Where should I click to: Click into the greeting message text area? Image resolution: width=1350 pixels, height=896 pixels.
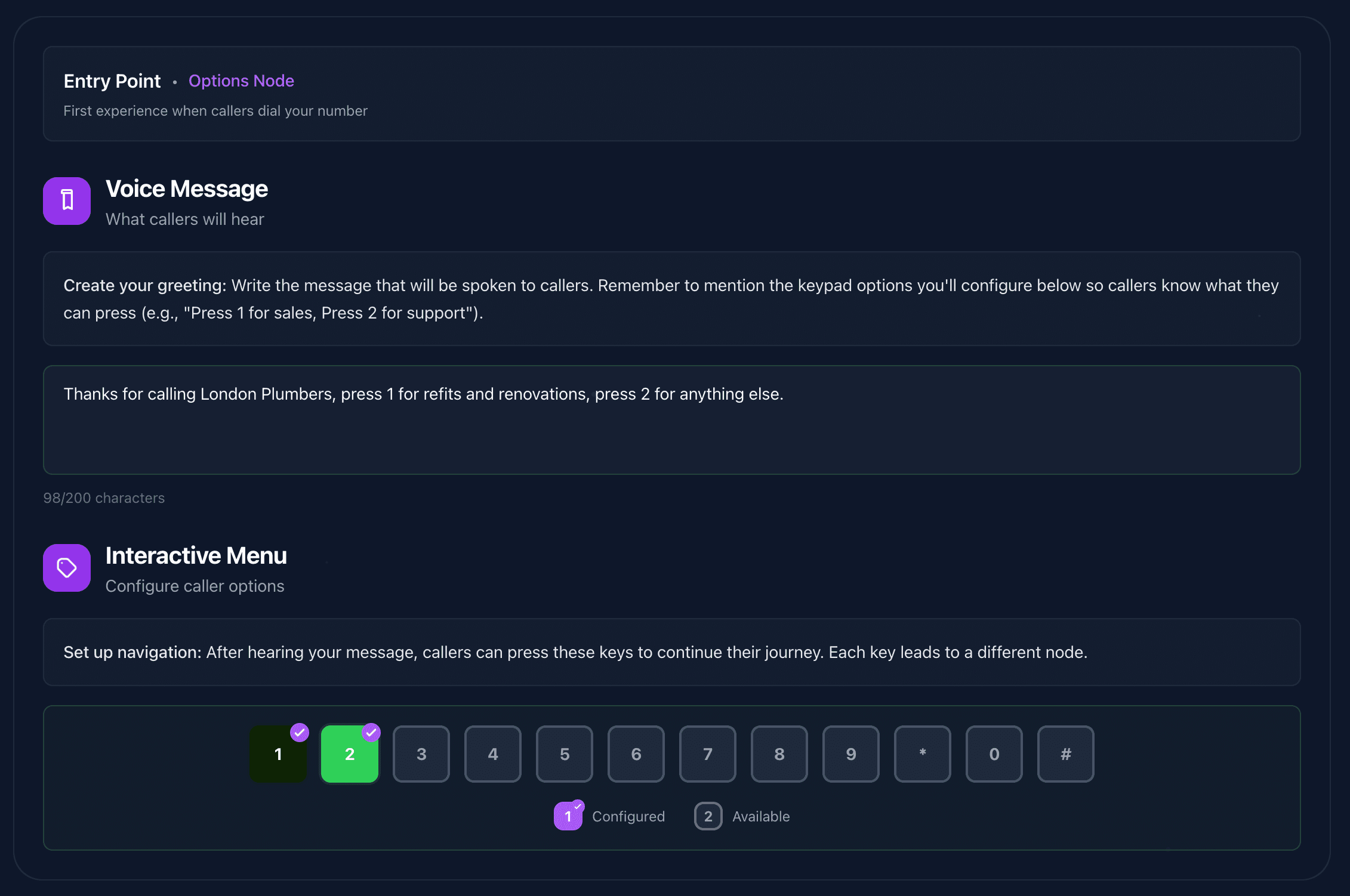(671, 420)
